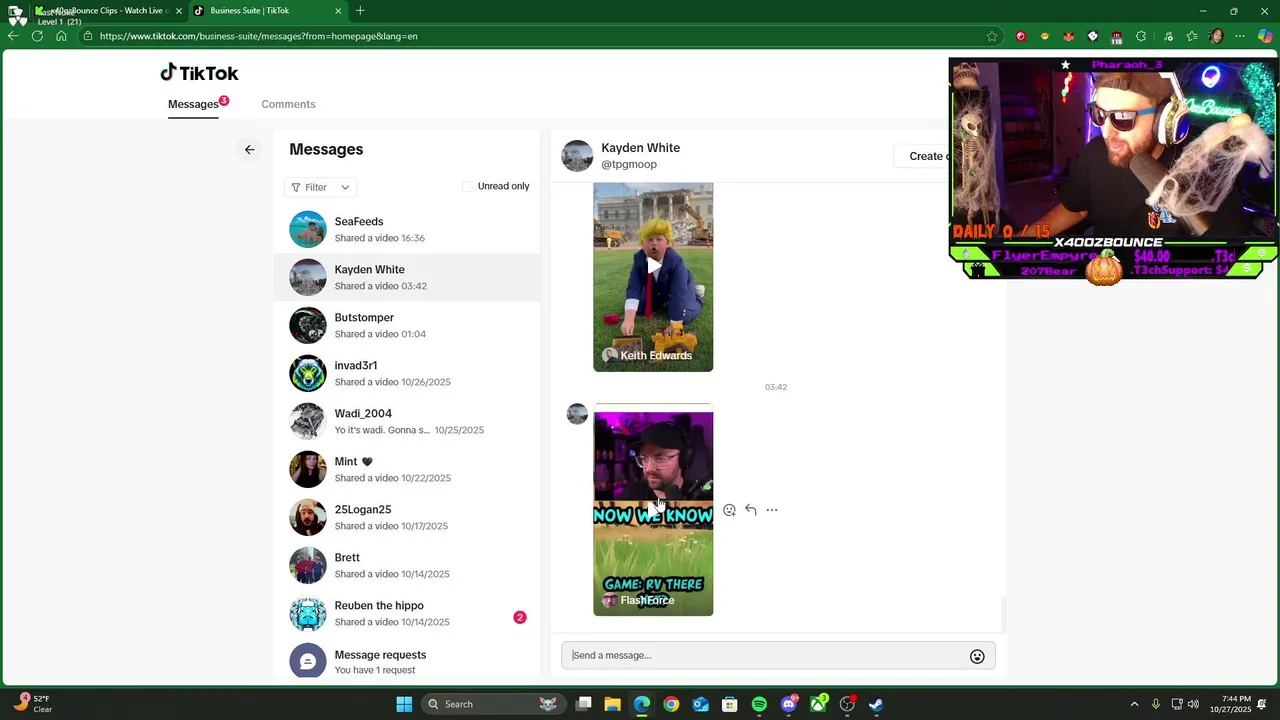This screenshot has height=720, width=1280.
Task: Reply to the FlashForce video message
Action: coord(751,510)
